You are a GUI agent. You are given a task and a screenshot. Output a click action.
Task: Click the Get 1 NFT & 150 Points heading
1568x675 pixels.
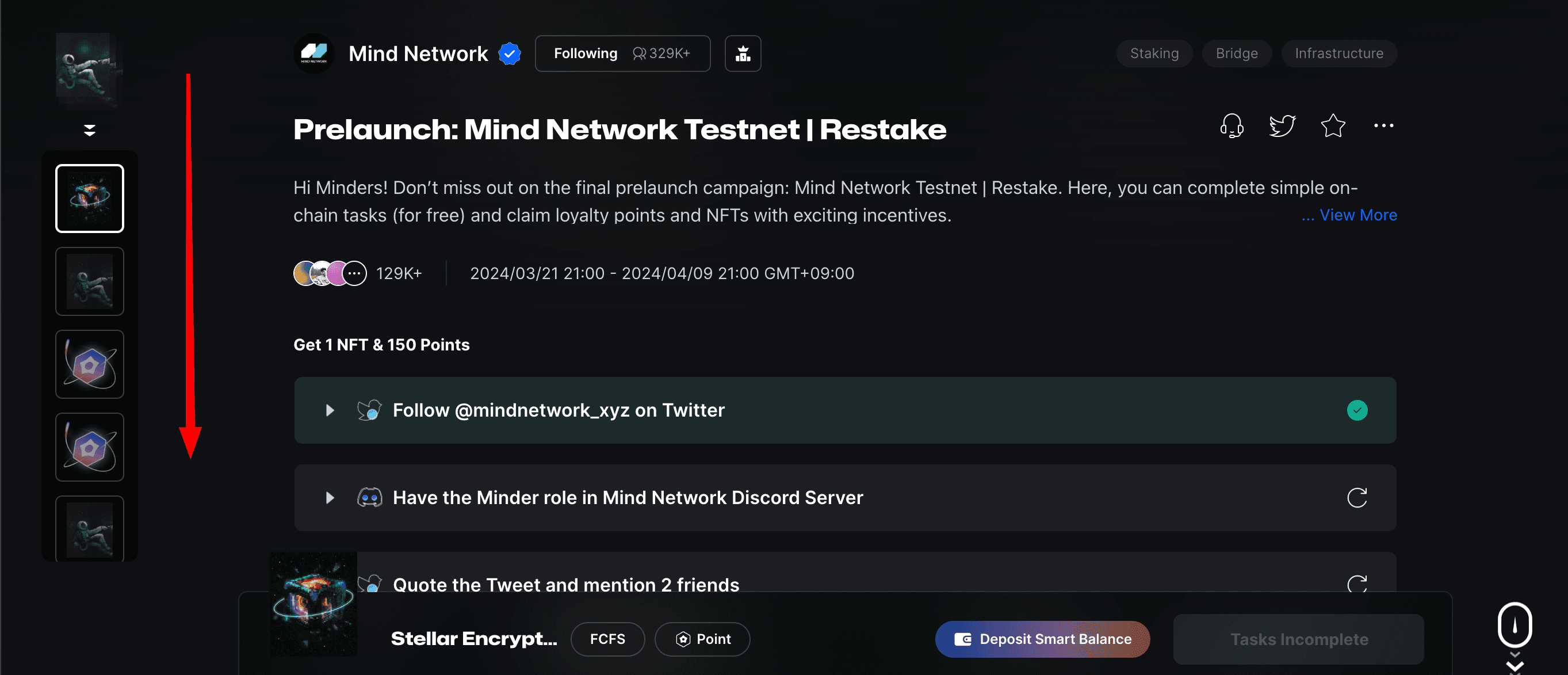(x=382, y=345)
